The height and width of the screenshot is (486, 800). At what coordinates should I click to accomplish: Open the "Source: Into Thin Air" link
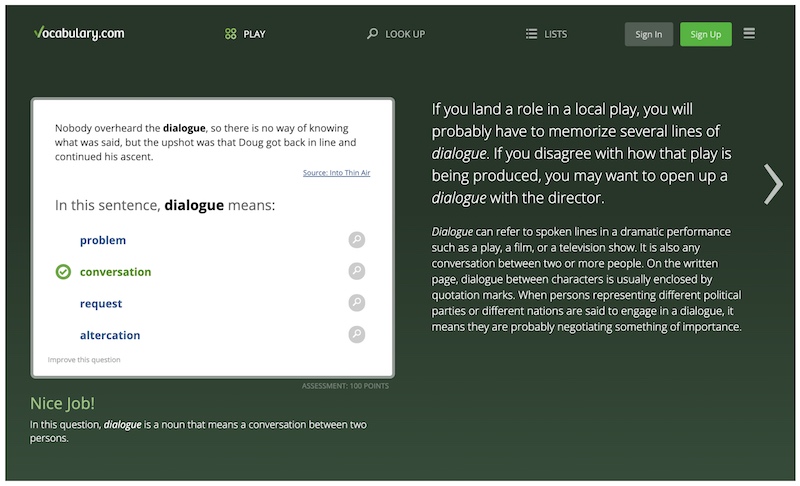(336, 173)
